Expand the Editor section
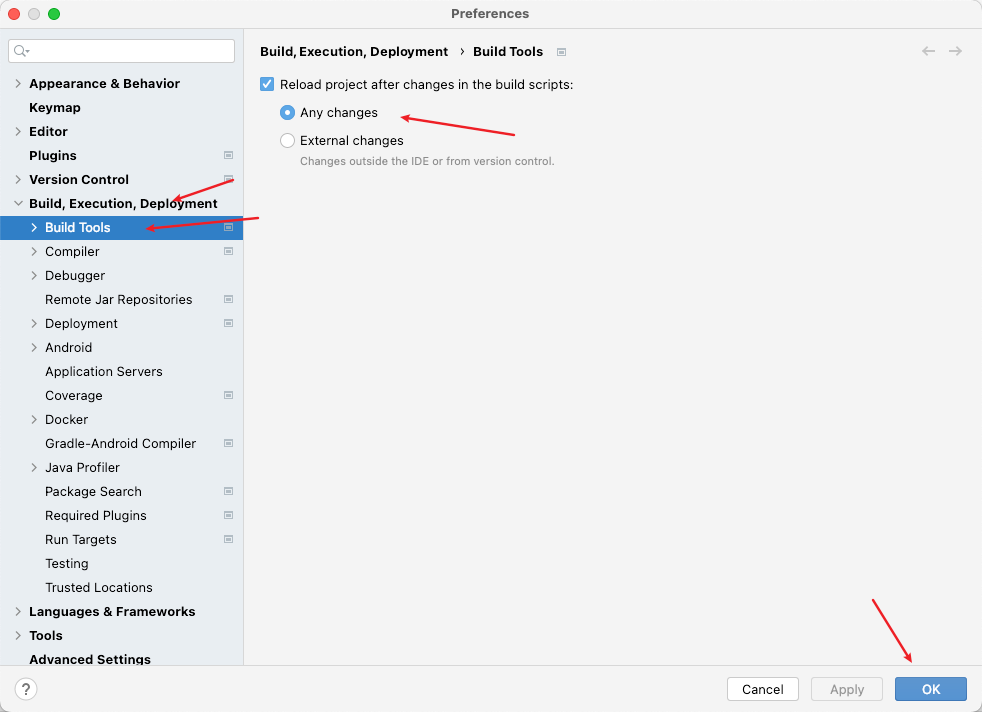 tap(18, 132)
